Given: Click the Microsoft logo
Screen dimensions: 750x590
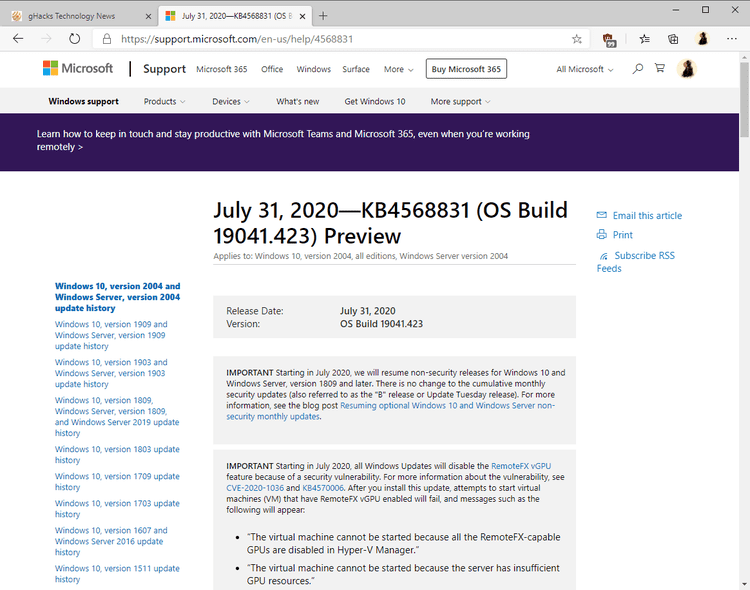Looking at the screenshot, I should [x=77, y=68].
